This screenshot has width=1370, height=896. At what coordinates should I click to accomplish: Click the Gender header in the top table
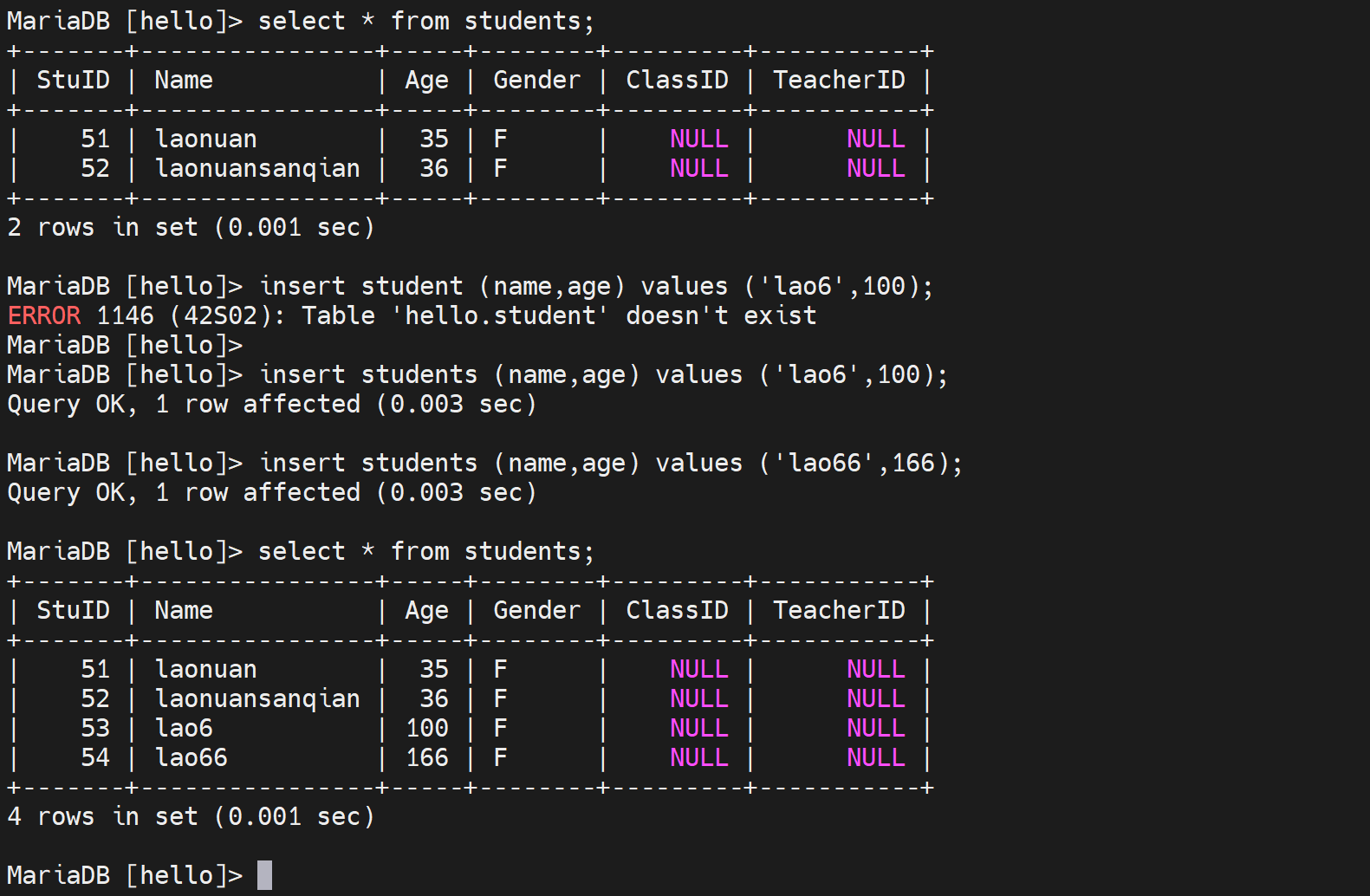click(x=536, y=80)
